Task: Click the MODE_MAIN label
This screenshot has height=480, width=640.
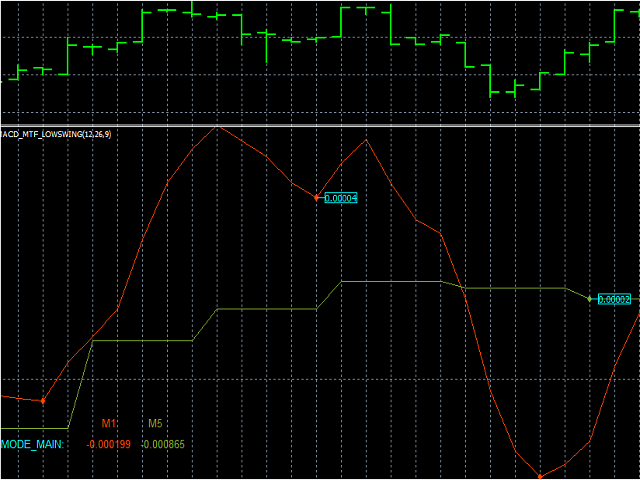Action: pyautogui.click(x=32, y=444)
